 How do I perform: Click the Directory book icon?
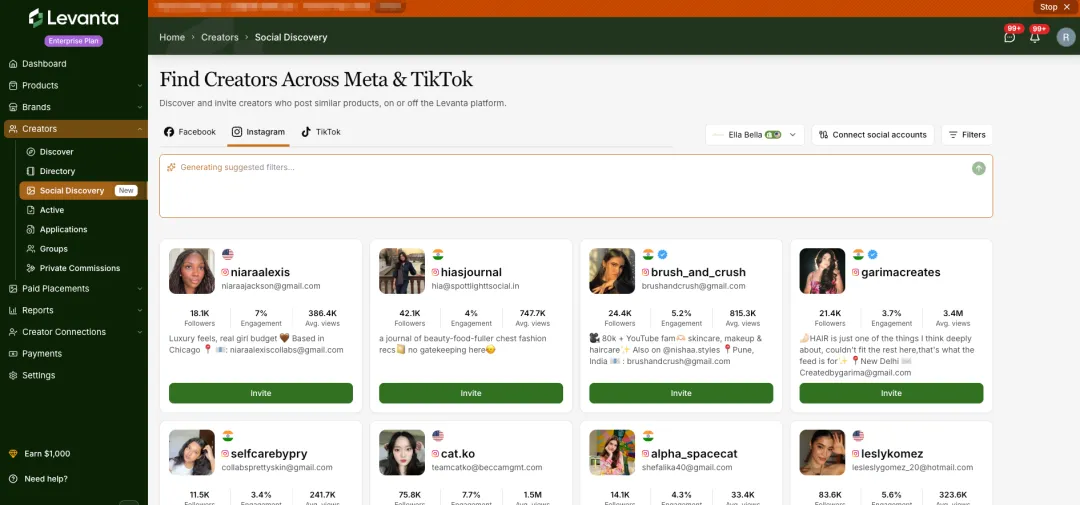point(30,171)
